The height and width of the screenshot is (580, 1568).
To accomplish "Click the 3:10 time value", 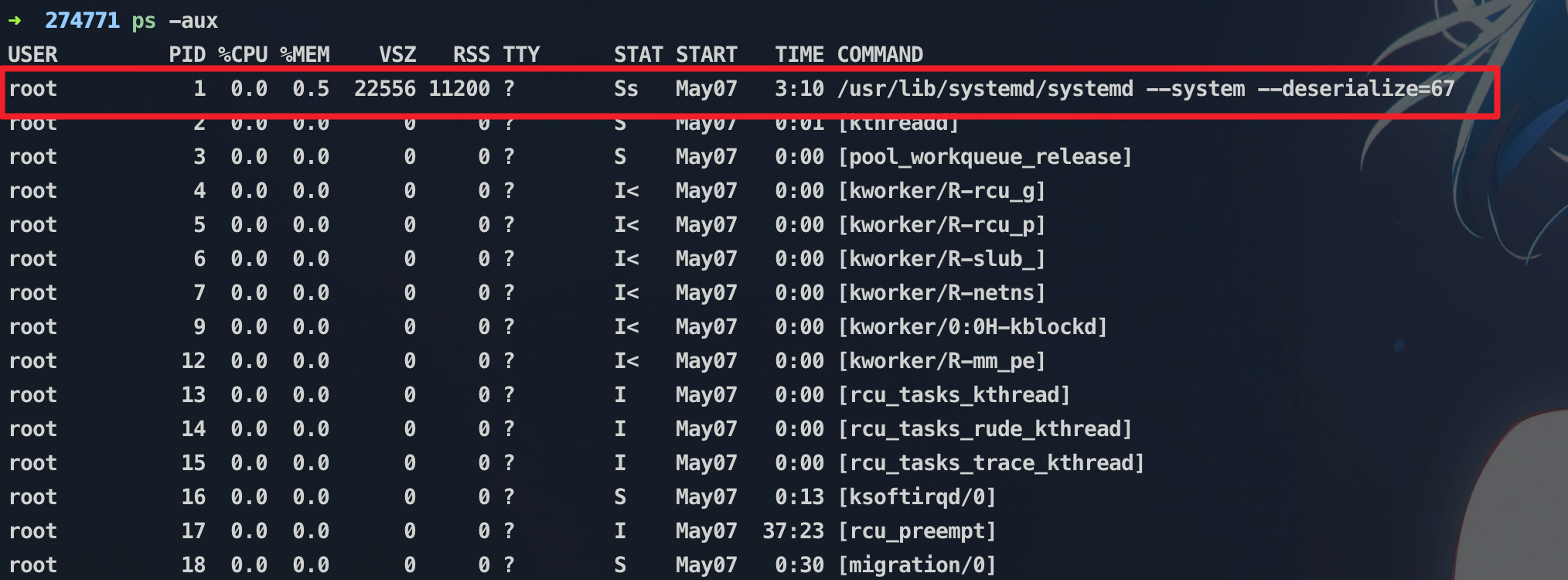I will pos(799,89).
